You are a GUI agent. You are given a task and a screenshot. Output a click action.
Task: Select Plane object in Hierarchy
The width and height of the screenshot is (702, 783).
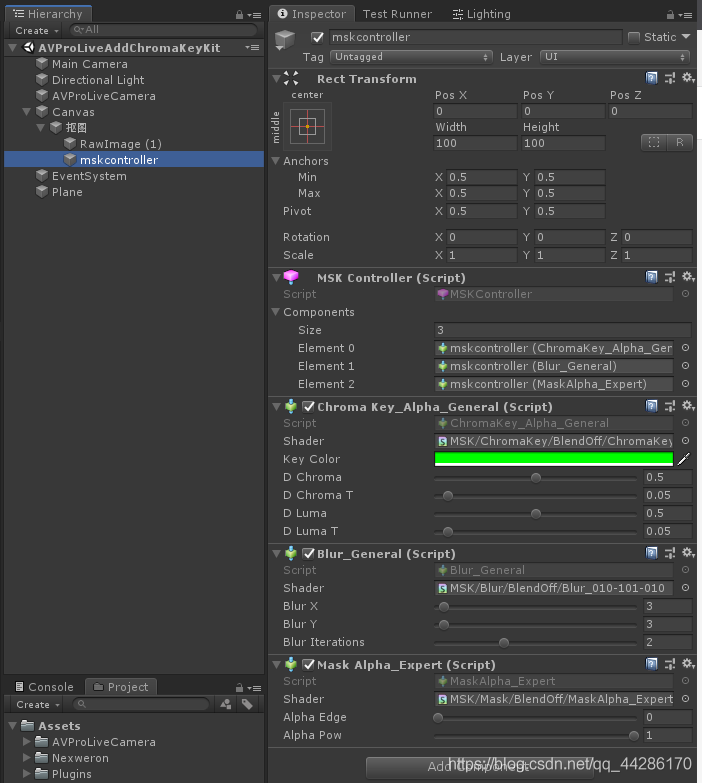click(67, 192)
